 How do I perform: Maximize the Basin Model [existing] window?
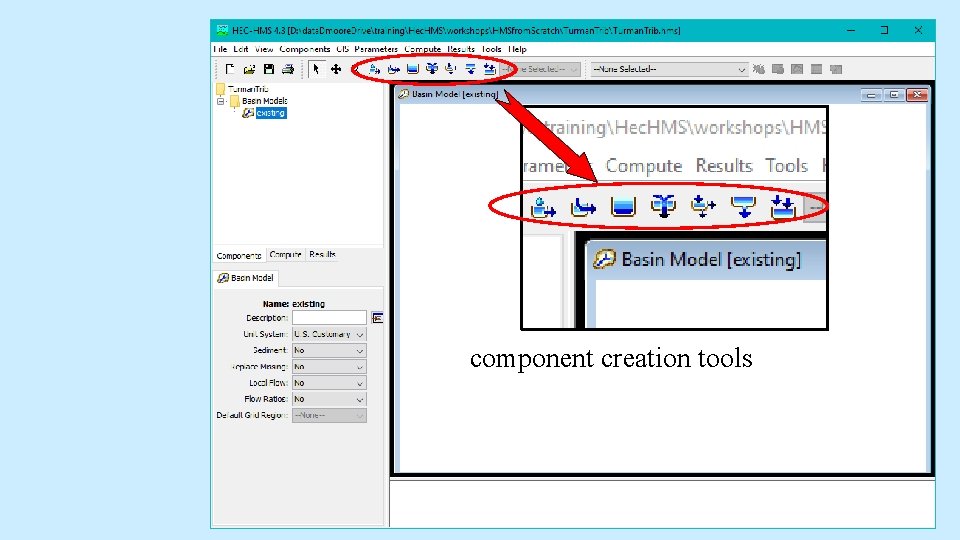point(894,95)
